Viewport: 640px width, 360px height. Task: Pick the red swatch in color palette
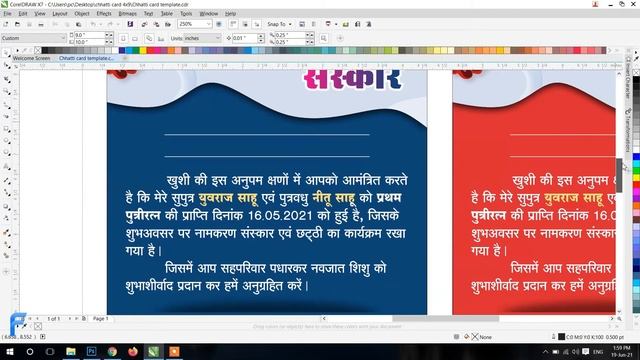click(150, 50)
